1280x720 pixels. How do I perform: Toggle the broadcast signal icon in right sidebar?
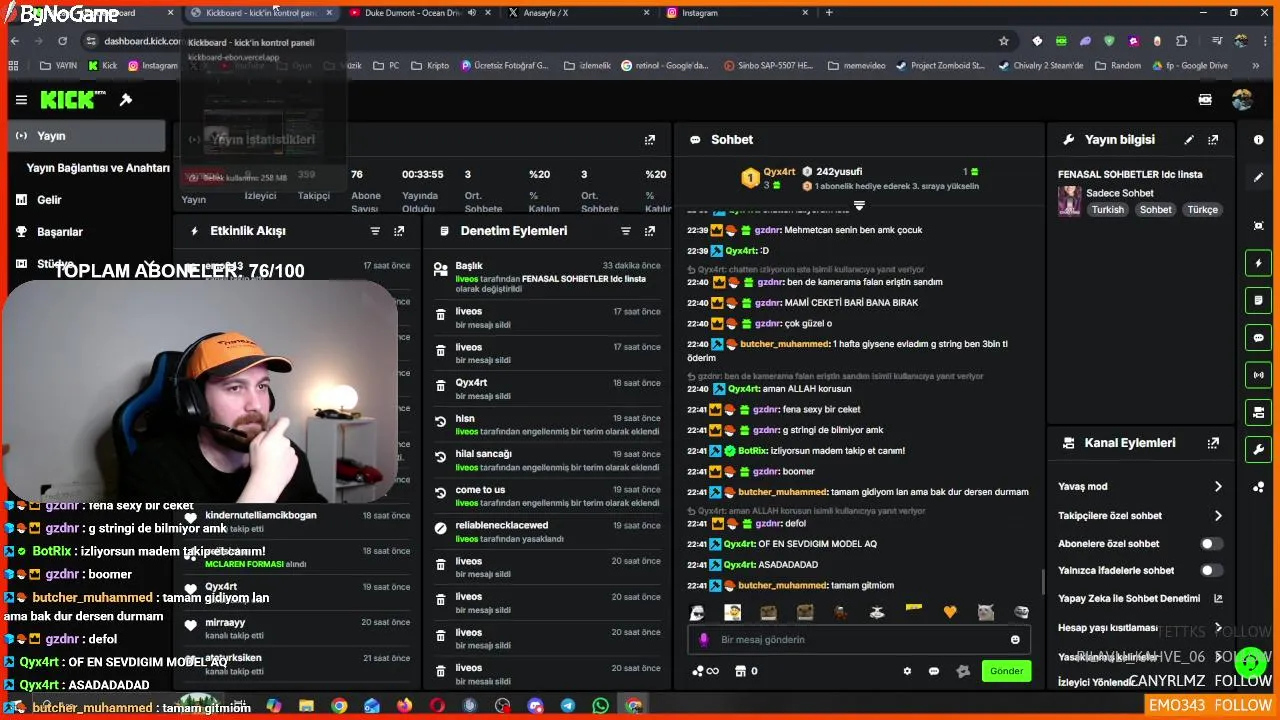point(1258,375)
